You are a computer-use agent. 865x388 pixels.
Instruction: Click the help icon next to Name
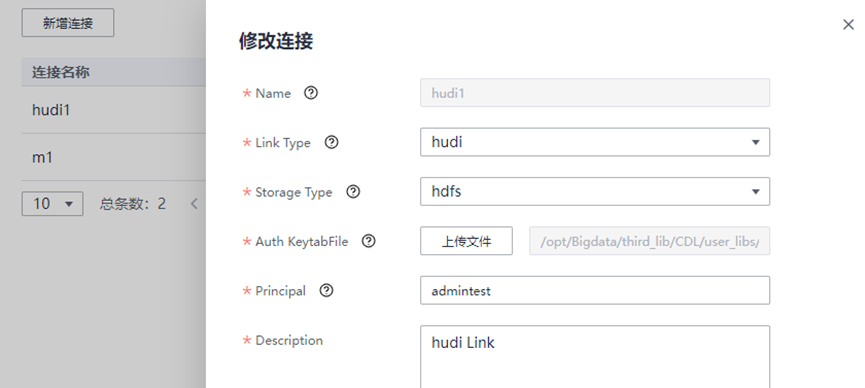(x=311, y=93)
